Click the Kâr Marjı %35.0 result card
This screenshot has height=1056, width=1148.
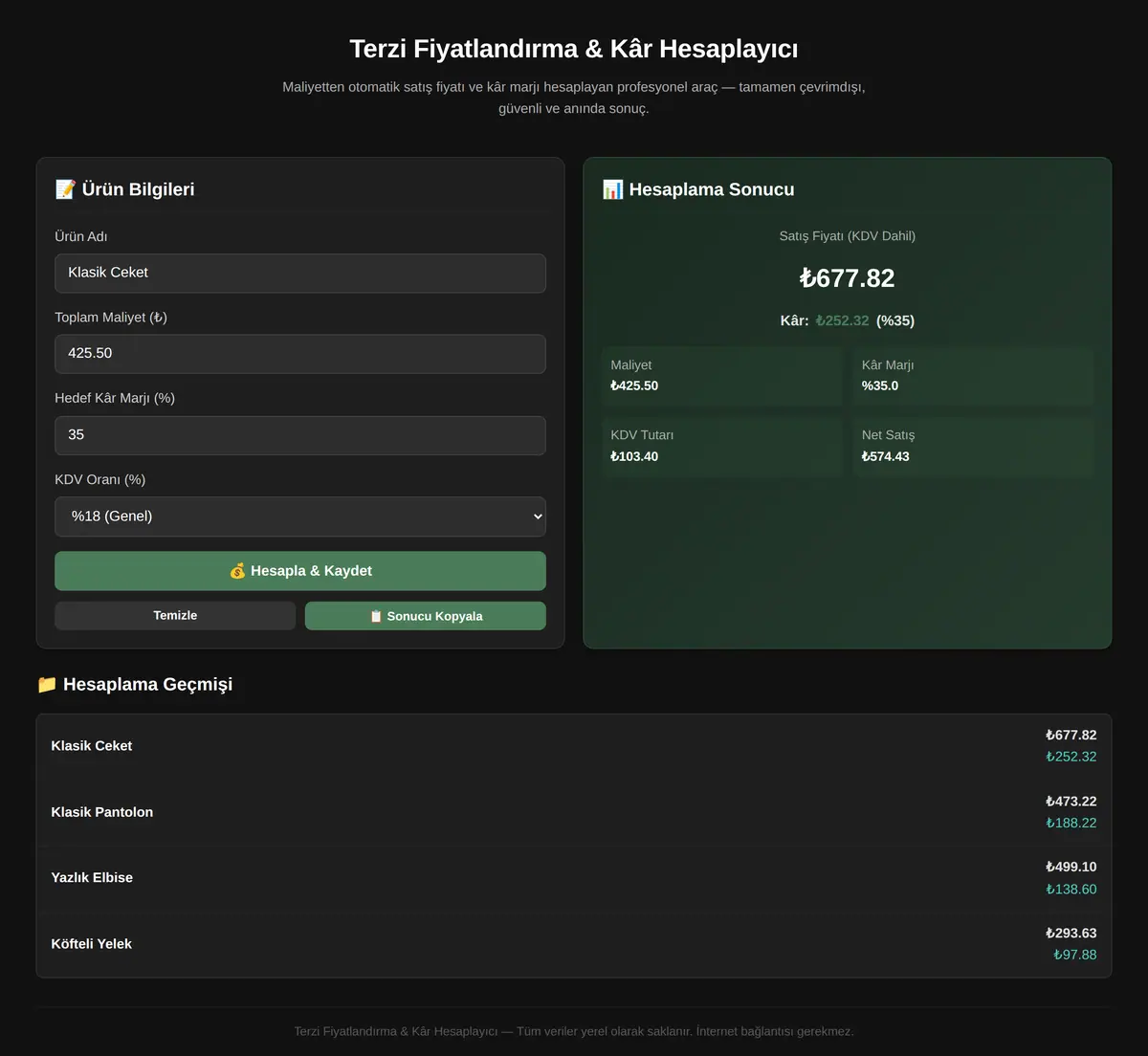973,376
